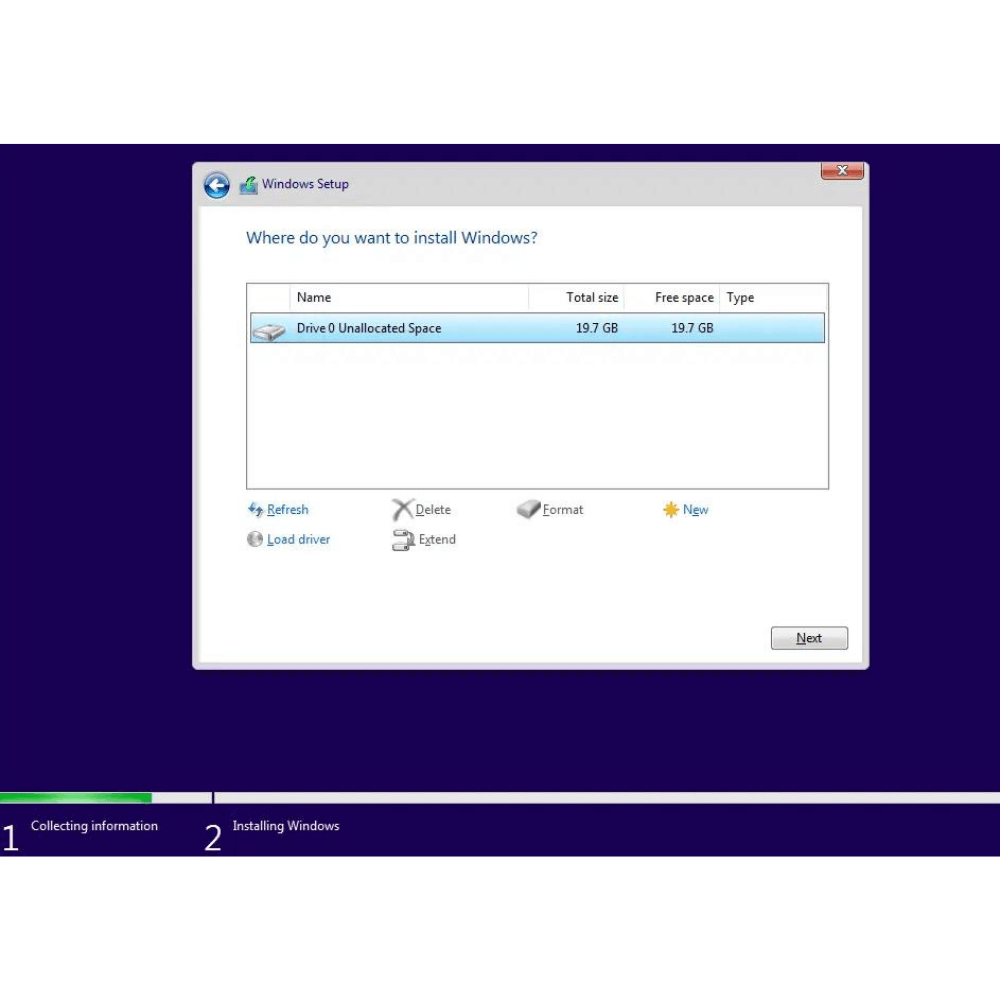Sort by the Free space column header
Viewport: 1000px width, 1000px height.
coord(684,298)
